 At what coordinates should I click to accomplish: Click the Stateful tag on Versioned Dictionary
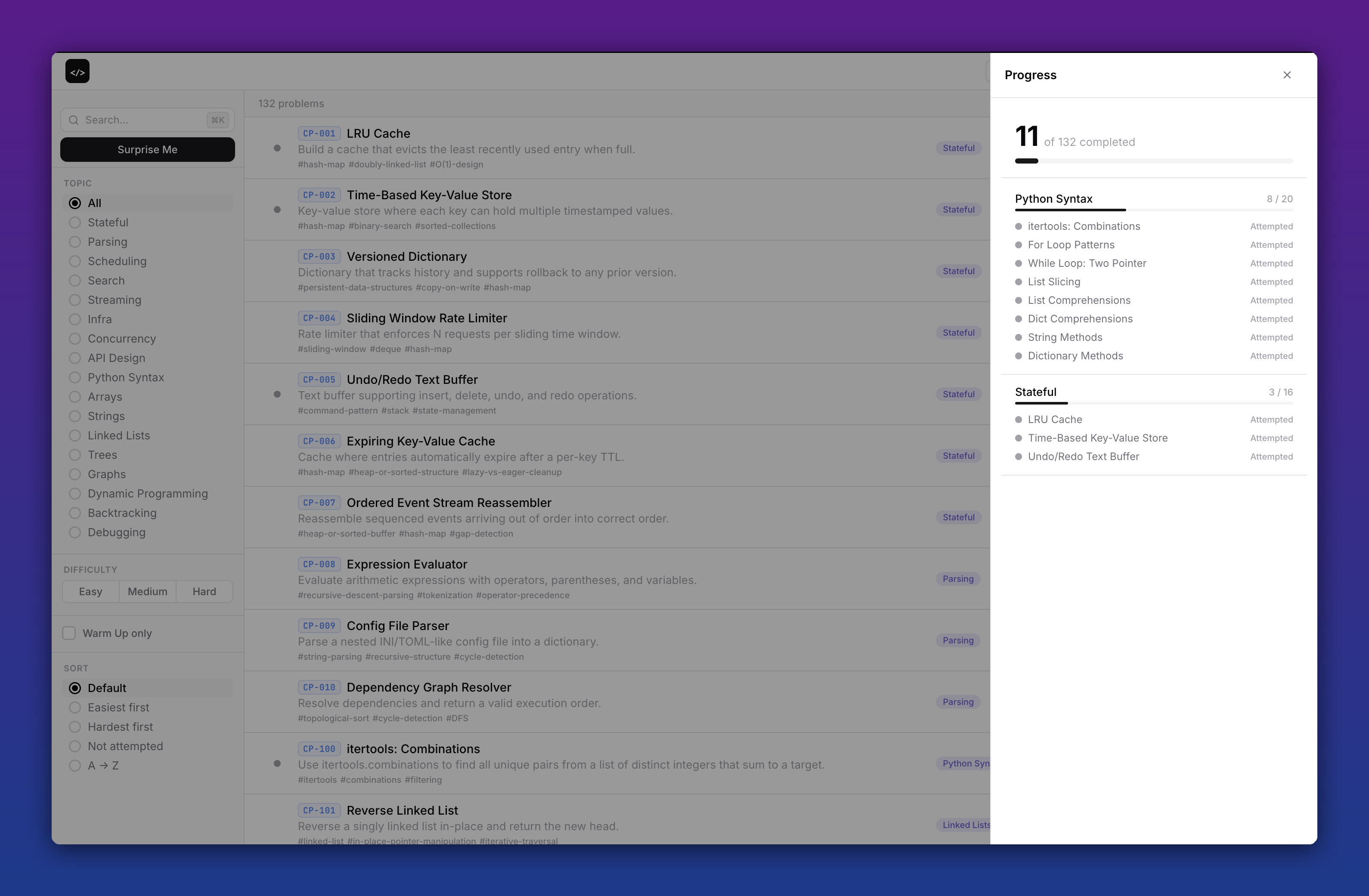pos(958,271)
